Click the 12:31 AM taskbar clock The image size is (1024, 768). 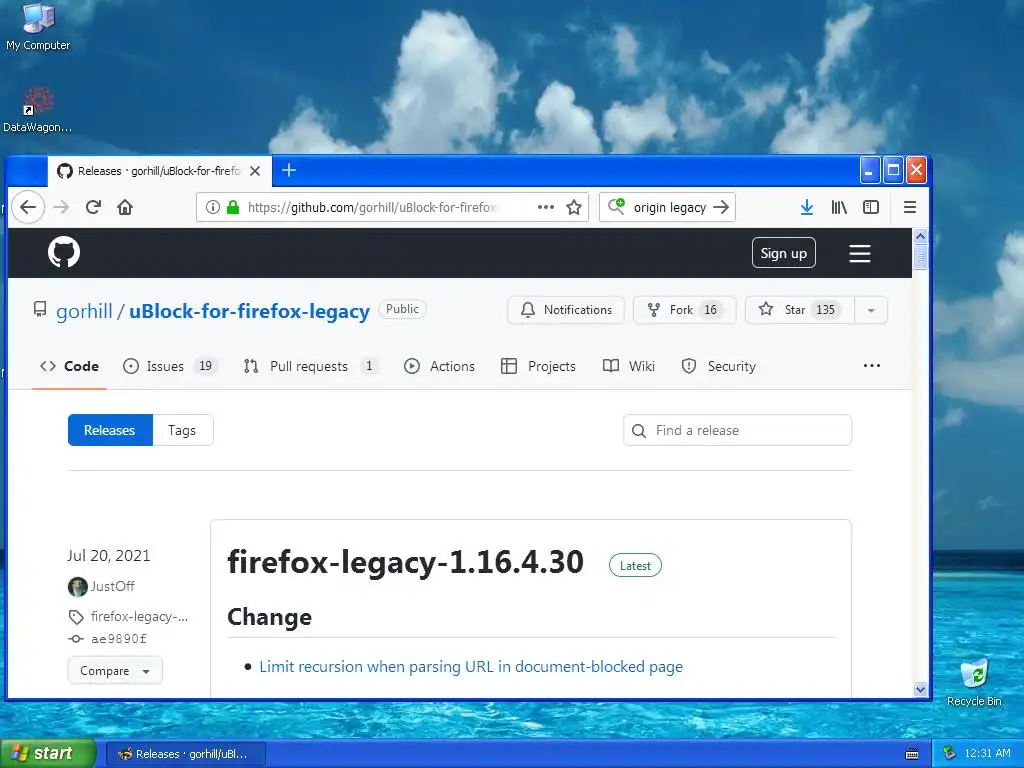tap(987, 754)
